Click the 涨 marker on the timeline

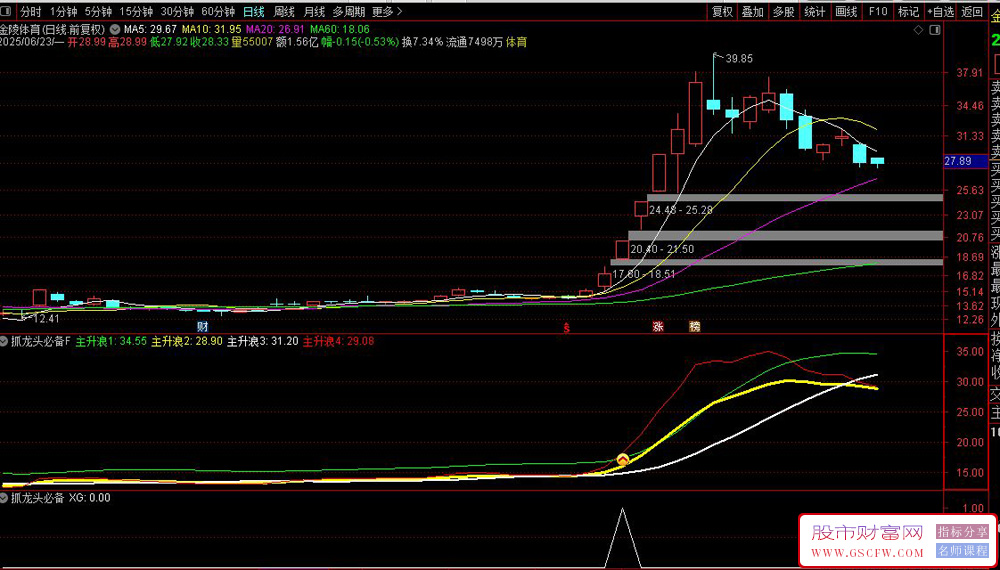(x=658, y=326)
